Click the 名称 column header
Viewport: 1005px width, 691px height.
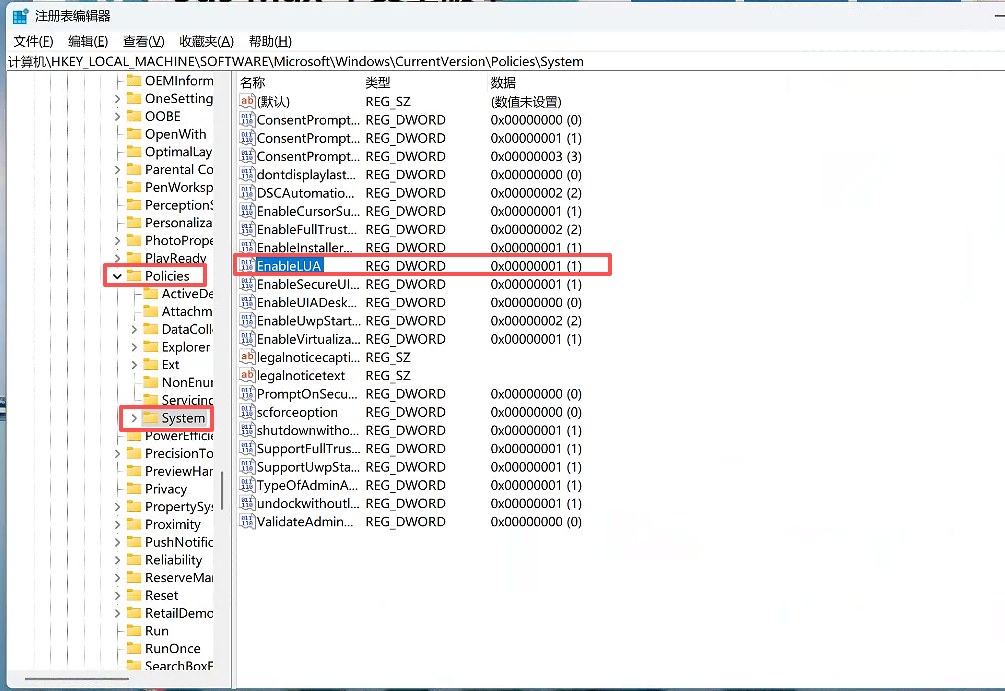(253, 82)
